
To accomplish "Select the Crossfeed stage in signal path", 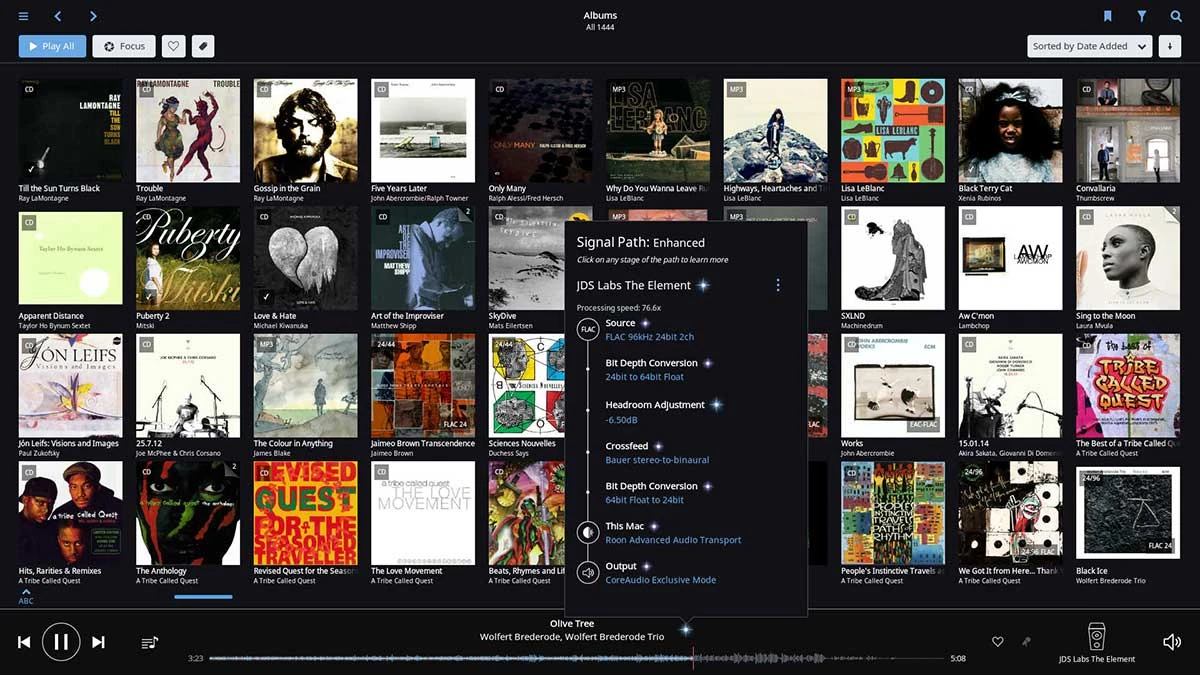I will point(628,446).
